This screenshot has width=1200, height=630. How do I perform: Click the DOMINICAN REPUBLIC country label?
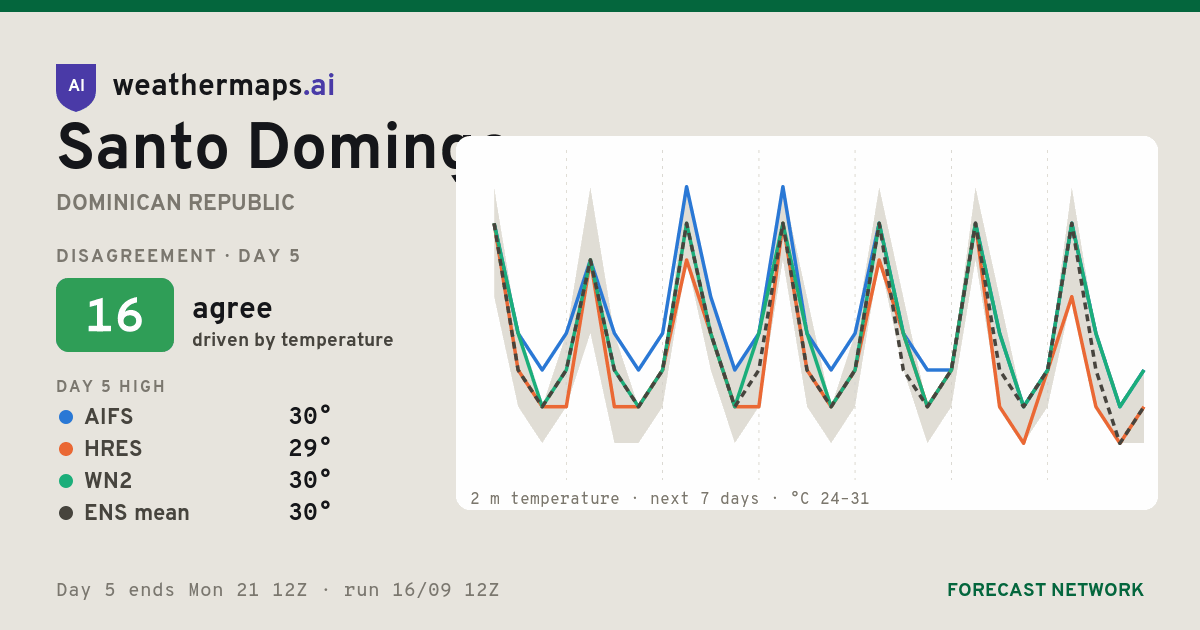tap(175, 203)
